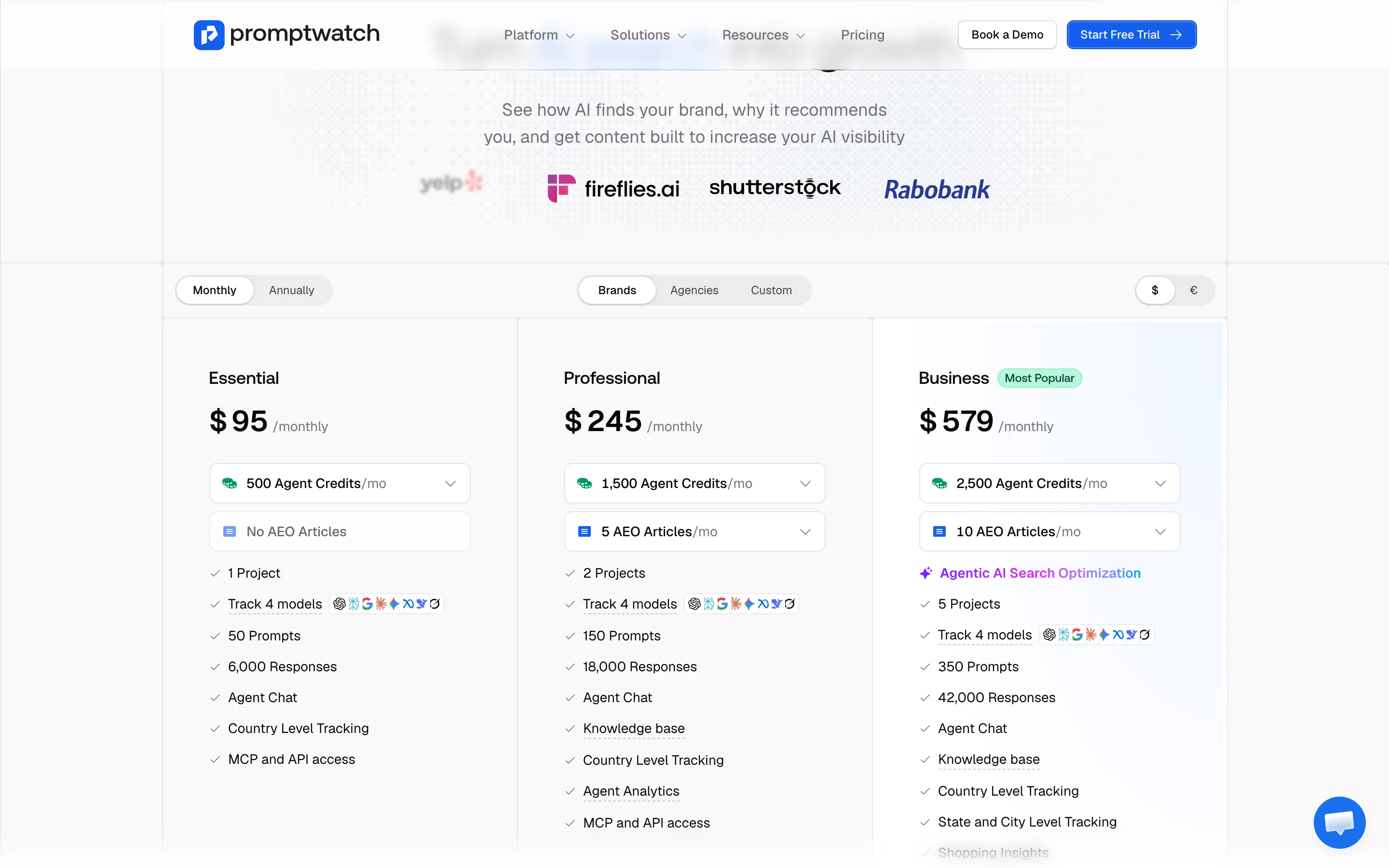
Task: Click the model icons beside Essential Track 4 models
Action: 387,604
